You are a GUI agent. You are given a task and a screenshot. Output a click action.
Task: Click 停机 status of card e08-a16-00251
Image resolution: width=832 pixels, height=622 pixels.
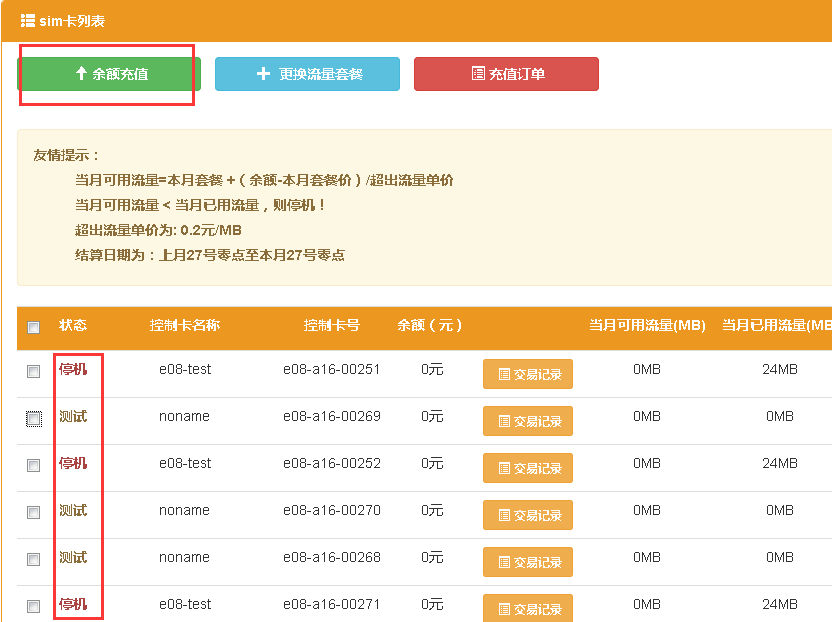click(x=73, y=369)
